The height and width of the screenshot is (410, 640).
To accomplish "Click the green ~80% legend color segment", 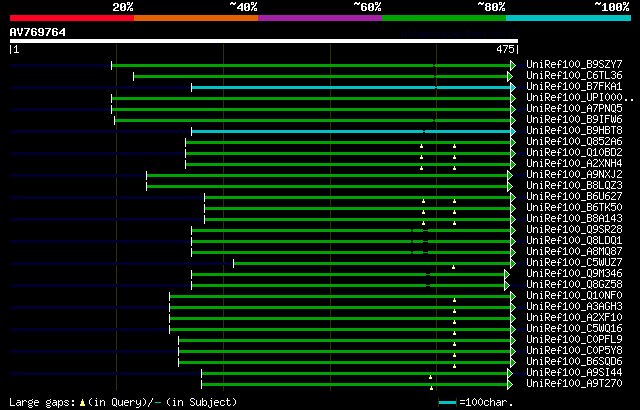I will [x=444, y=18].
